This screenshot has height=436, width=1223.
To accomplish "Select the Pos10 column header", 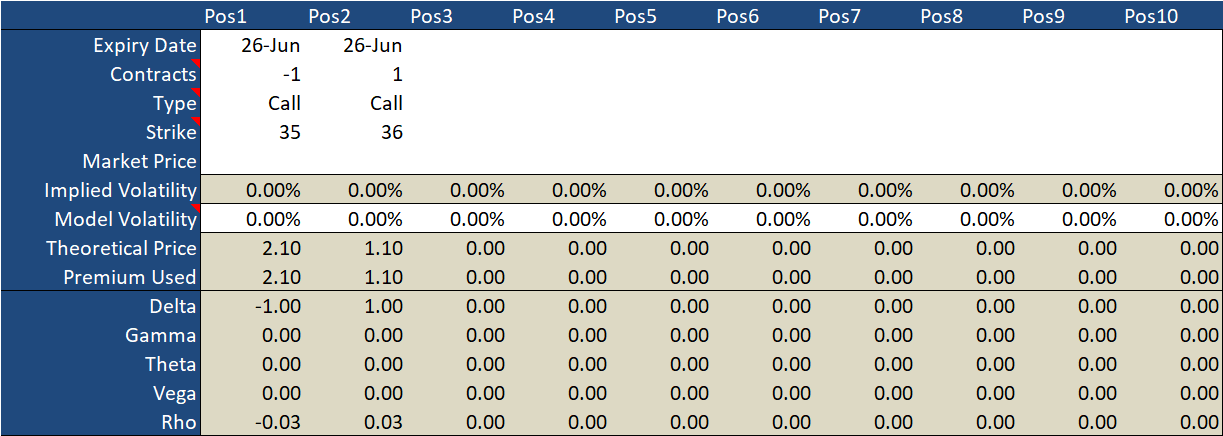I will click(1151, 16).
